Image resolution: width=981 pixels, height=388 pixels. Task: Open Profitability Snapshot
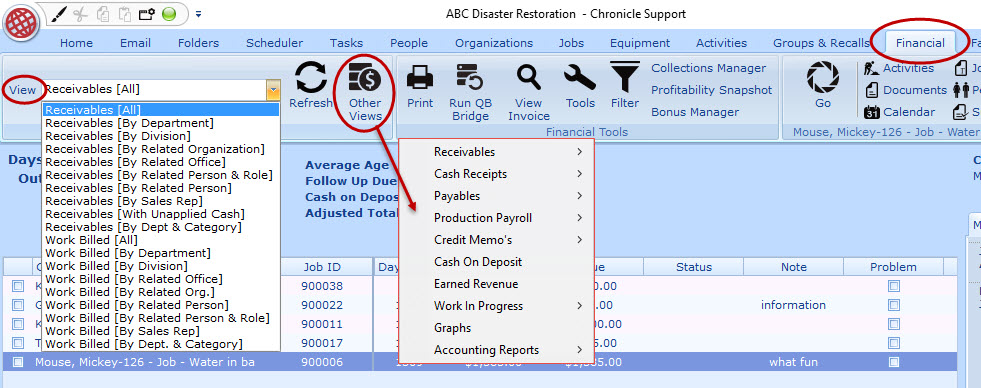tap(712, 90)
